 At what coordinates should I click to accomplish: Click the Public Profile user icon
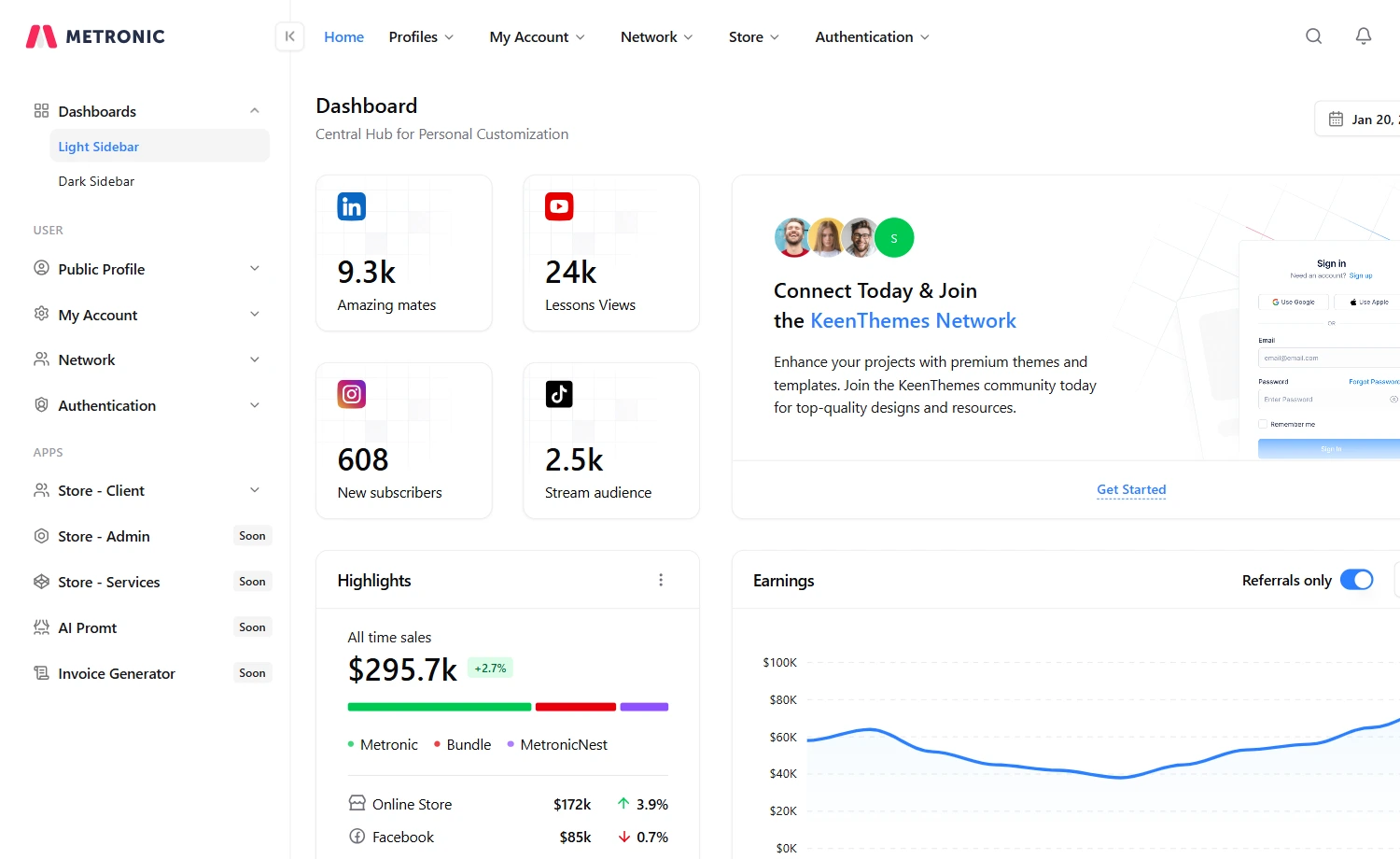pyautogui.click(x=41, y=268)
